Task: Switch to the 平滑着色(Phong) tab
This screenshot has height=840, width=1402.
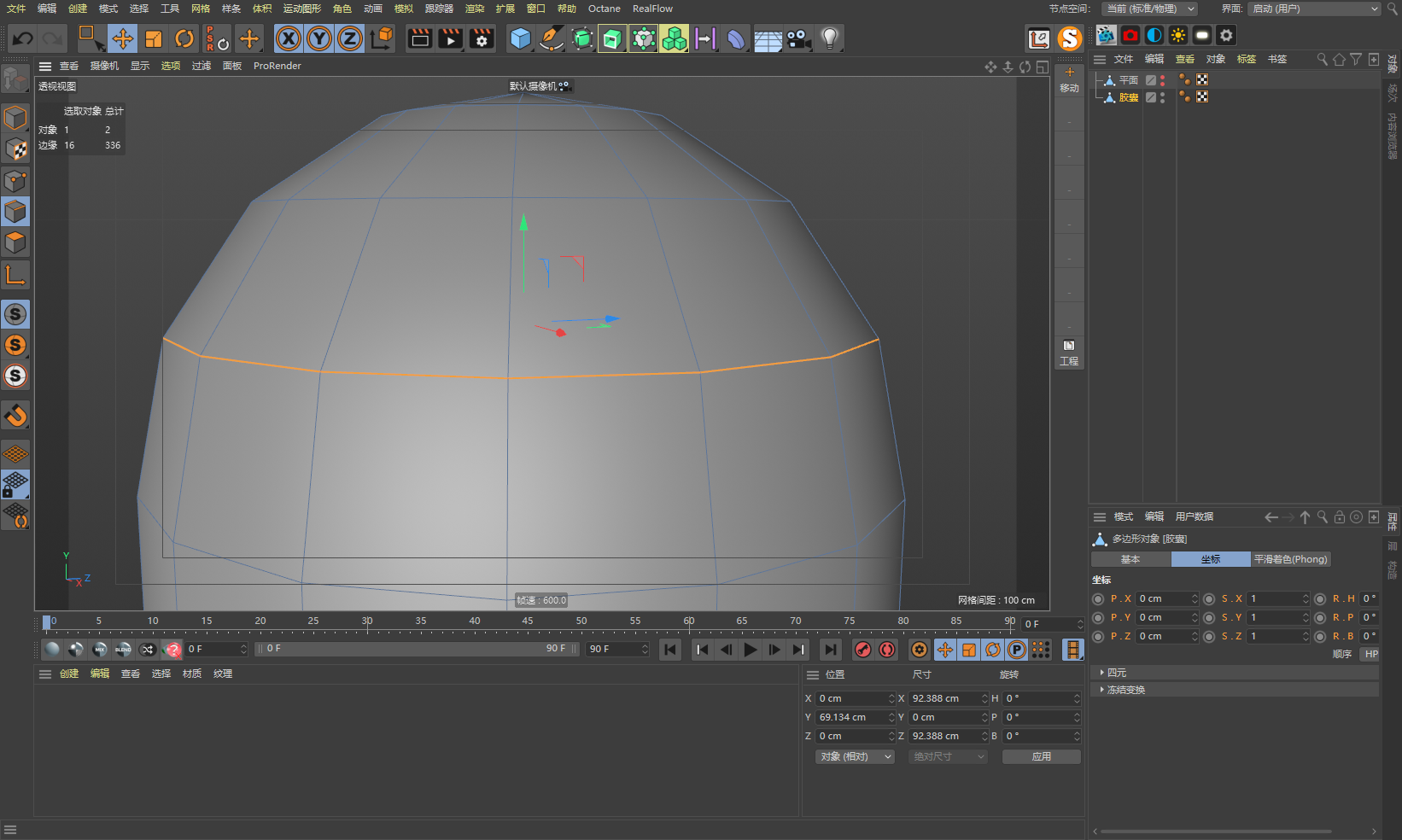Action: 1290,560
